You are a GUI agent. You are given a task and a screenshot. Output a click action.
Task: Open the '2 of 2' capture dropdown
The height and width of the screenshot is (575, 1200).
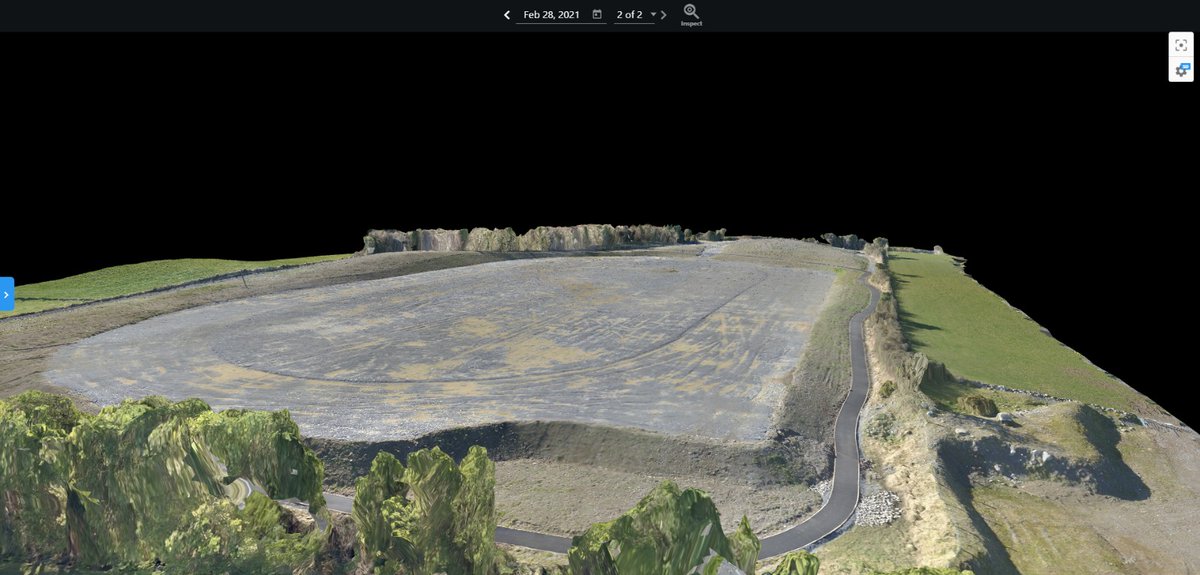637,15
